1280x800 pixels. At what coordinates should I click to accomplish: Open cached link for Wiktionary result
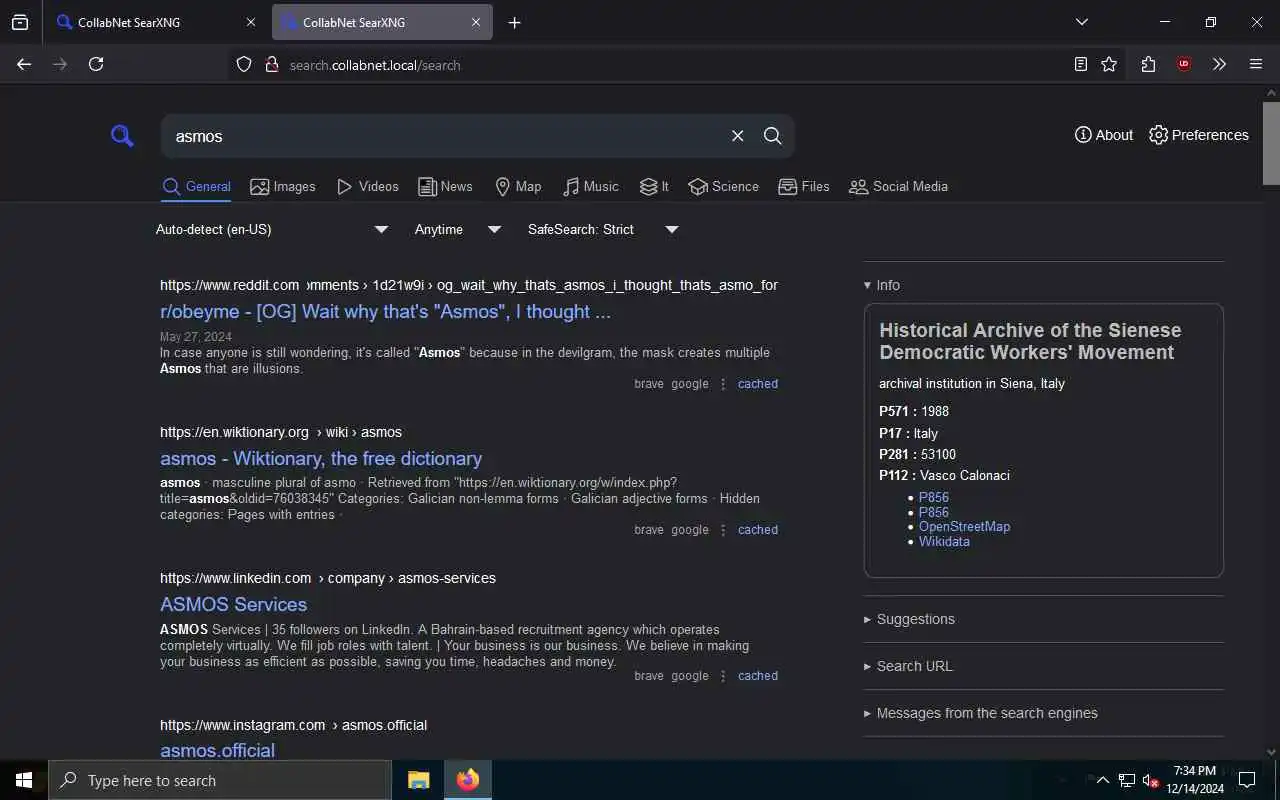758,530
